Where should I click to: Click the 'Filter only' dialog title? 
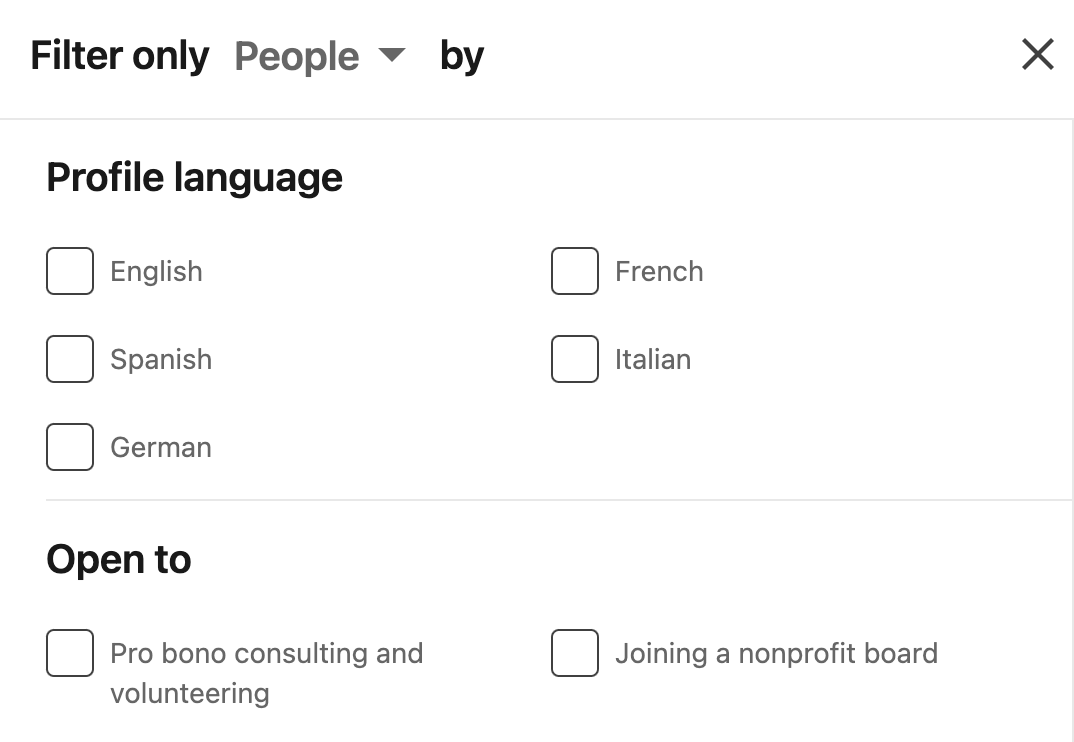coord(119,55)
